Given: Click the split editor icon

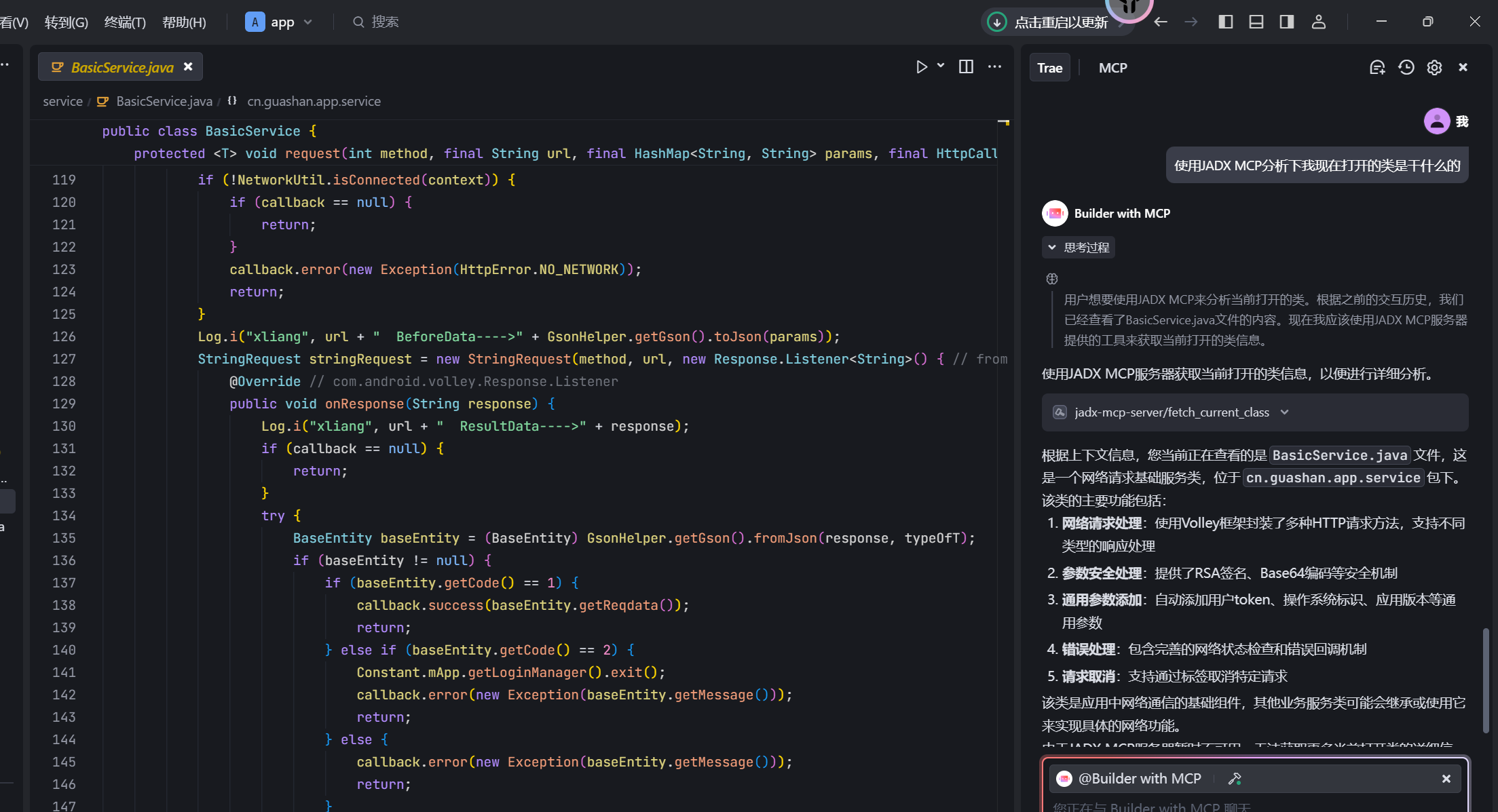Looking at the screenshot, I should coord(966,66).
